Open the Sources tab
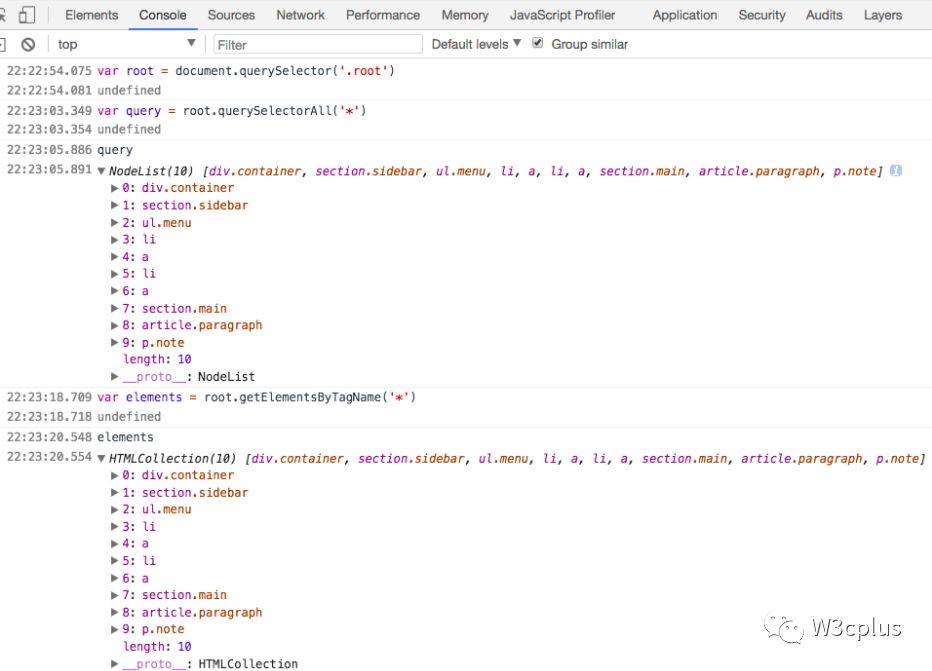The image size is (932, 671). click(x=231, y=15)
